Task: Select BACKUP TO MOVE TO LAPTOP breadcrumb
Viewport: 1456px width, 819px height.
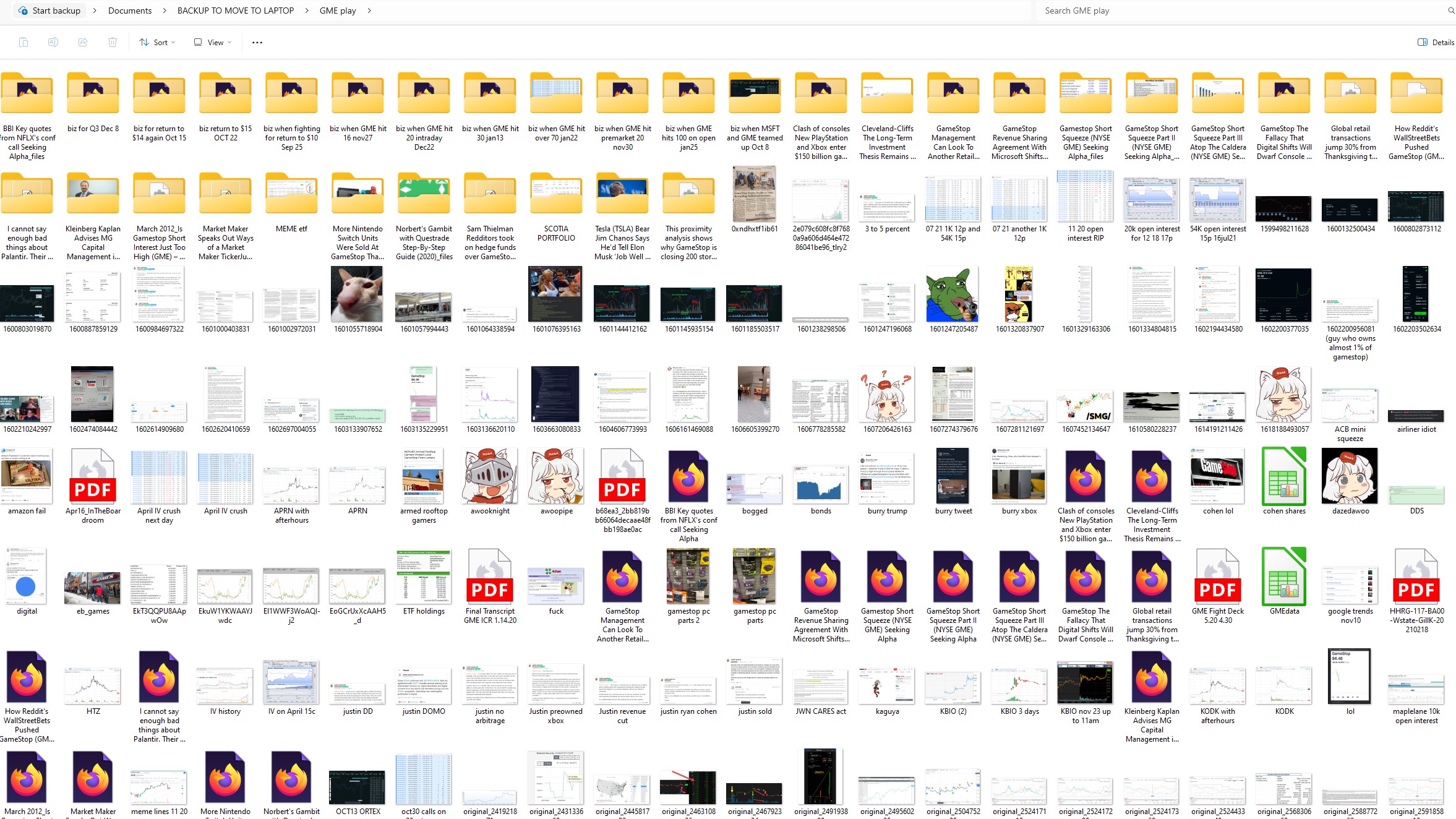Action: point(236,11)
